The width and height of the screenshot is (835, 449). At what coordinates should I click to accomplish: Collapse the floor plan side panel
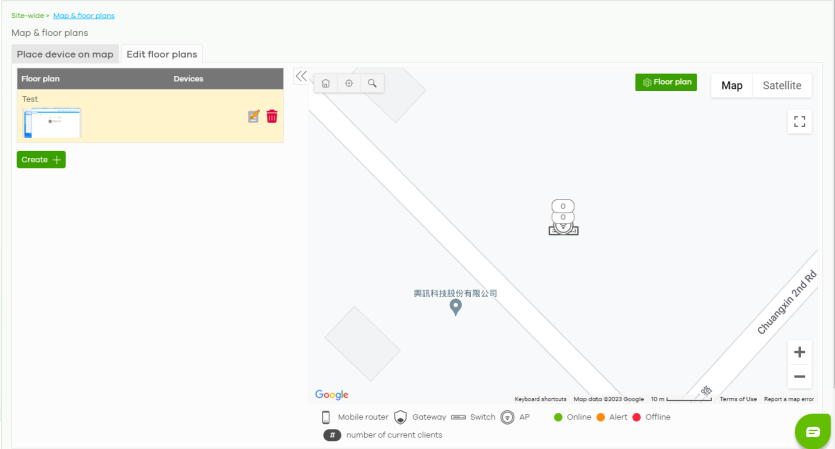[x=300, y=76]
